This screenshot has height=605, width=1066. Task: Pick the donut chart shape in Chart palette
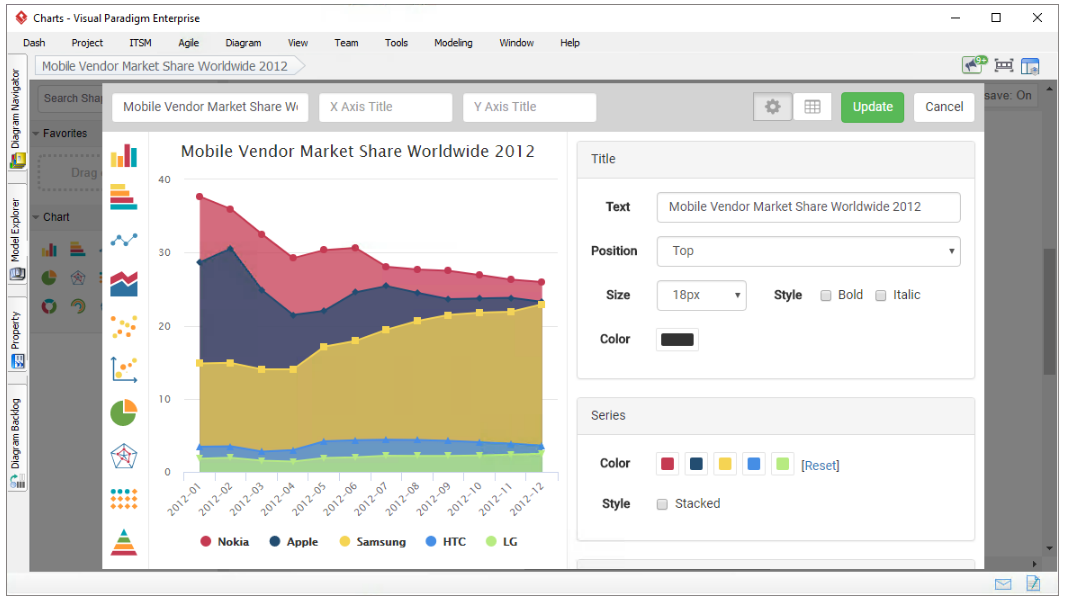(49, 306)
